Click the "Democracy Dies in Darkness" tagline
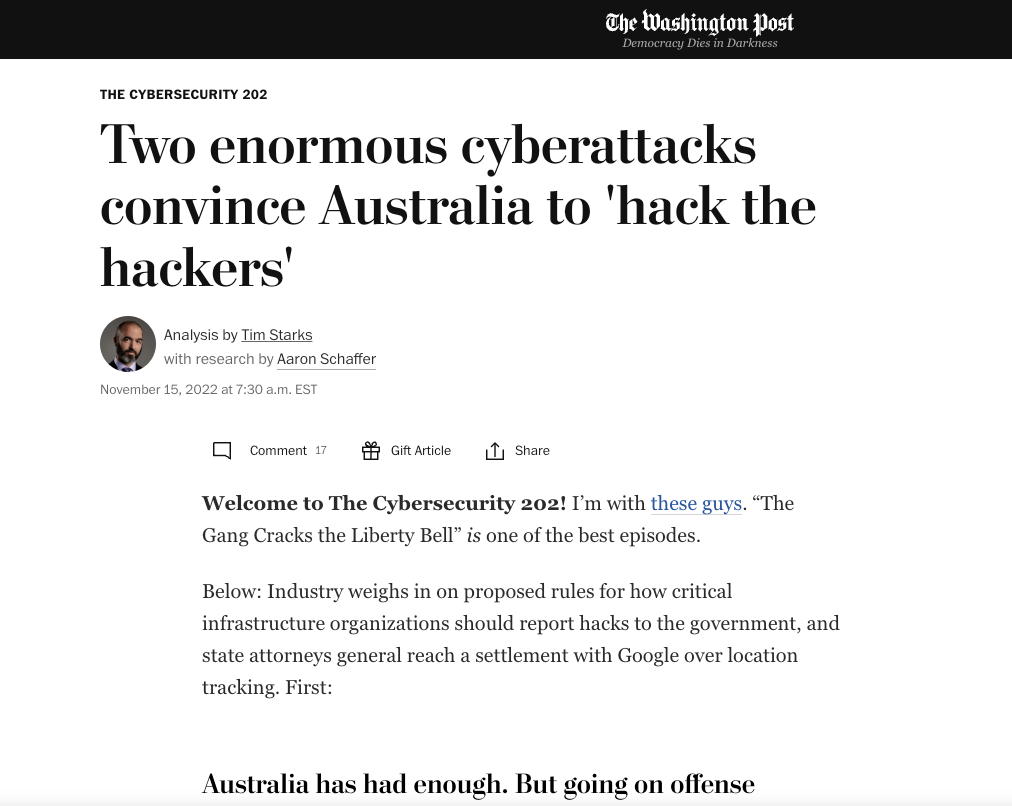The height and width of the screenshot is (806, 1012). pyautogui.click(x=699, y=43)
